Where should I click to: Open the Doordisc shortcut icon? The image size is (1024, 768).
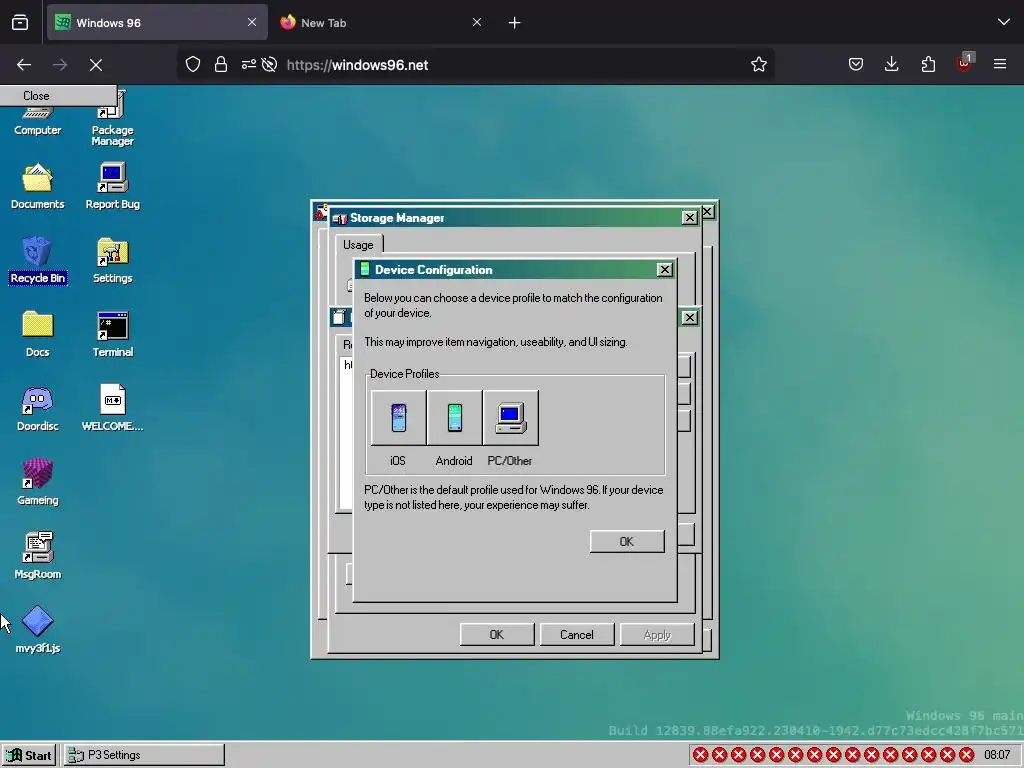(37, 408)
